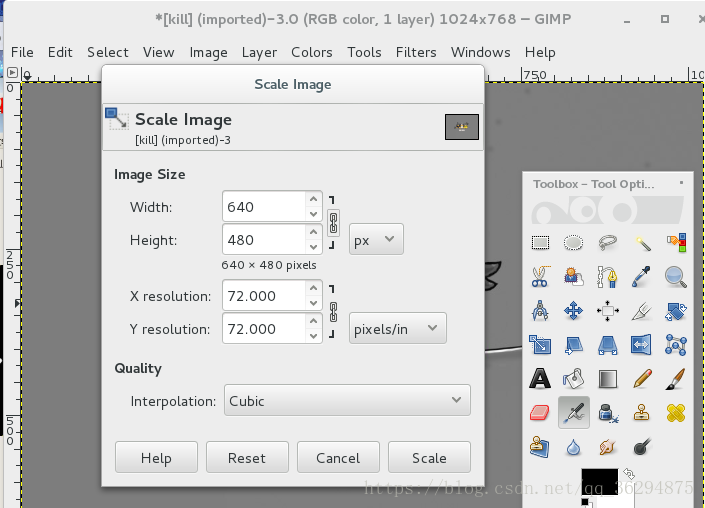Viewport: 705px width, 508px height.
Task: Open the pixels/in resolution unit dropdown
Action: click(397, 329)
